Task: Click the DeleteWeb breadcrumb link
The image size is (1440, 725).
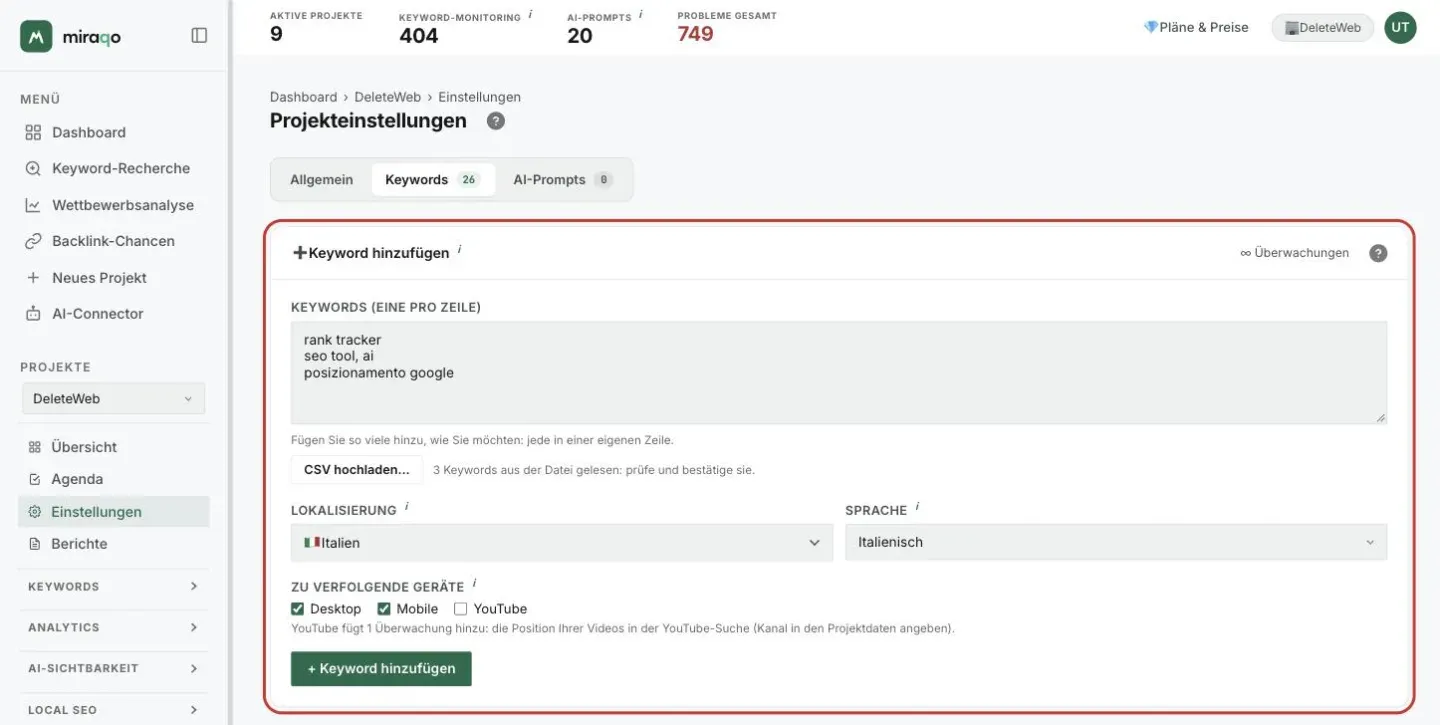Action: [x=388, y=97]
